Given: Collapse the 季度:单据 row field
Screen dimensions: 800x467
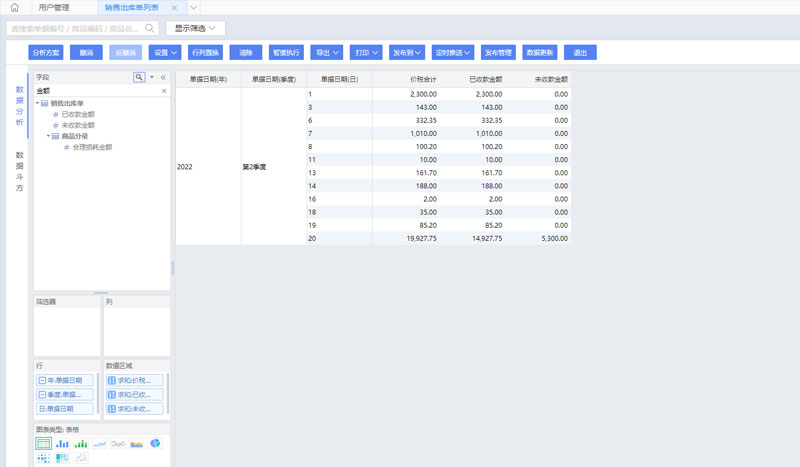Looking at the screenshot, I should (x=41, y=395).
